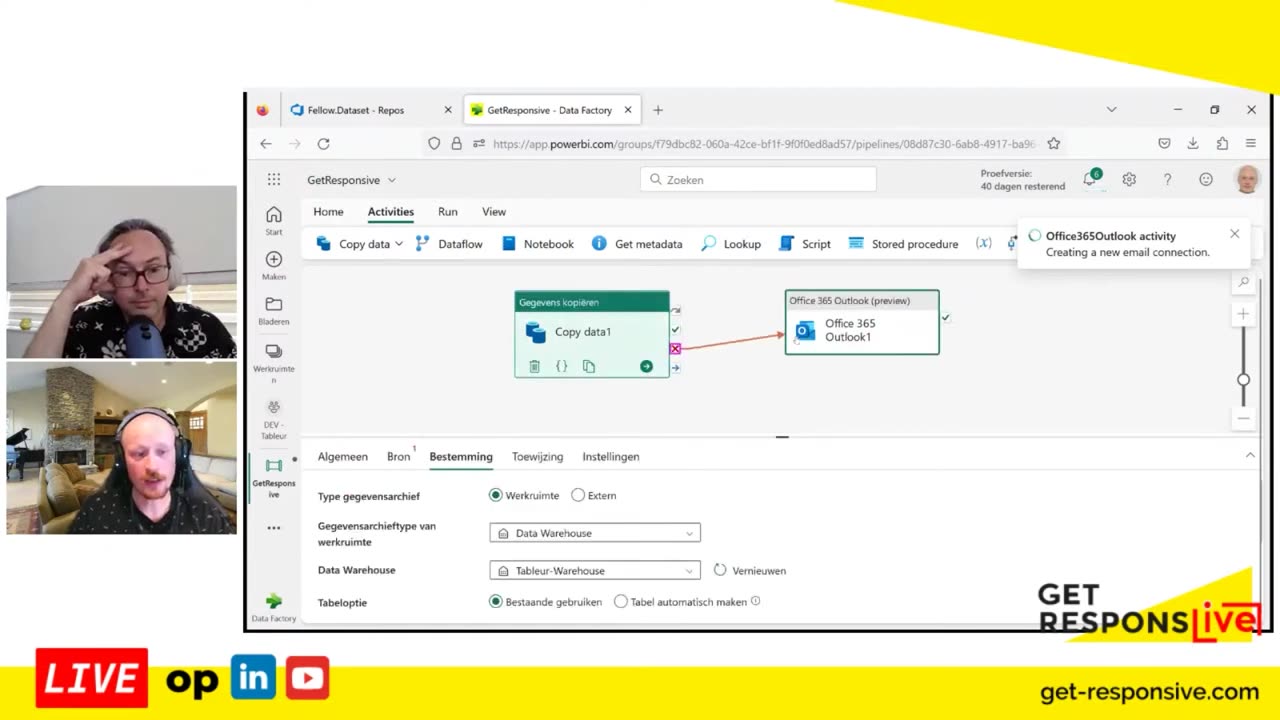Open DEV - Tableur workspace in sidebar
This screenshot has height=720, width=1280.
(x=274, y=419)
